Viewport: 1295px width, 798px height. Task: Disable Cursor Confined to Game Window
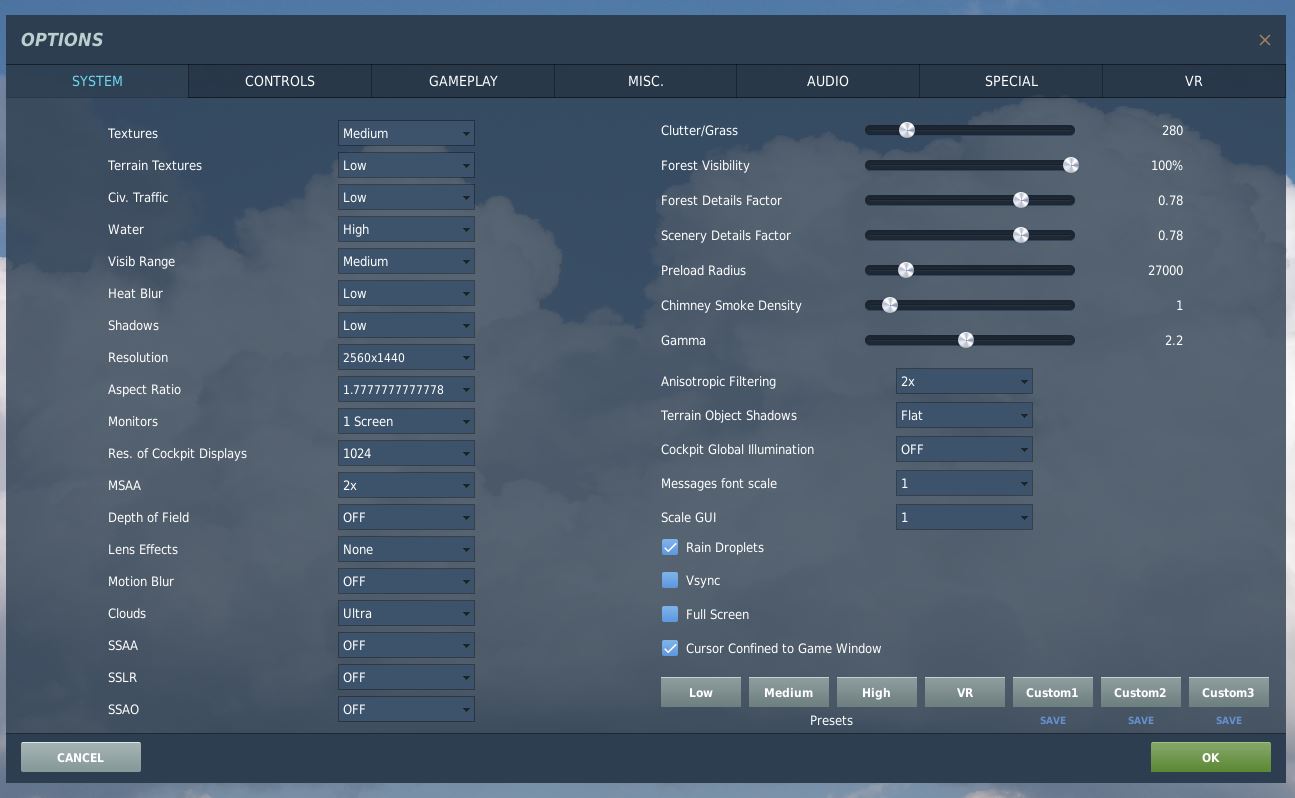670,648
